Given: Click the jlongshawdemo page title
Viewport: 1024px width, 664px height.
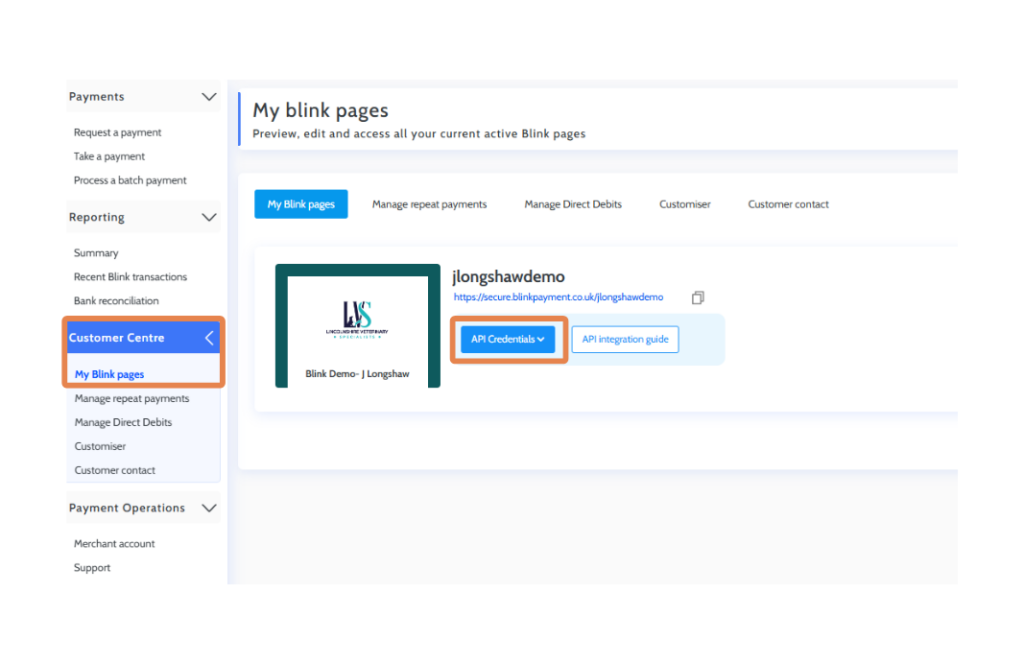Looking at the screenshot, I should point(508,277).
